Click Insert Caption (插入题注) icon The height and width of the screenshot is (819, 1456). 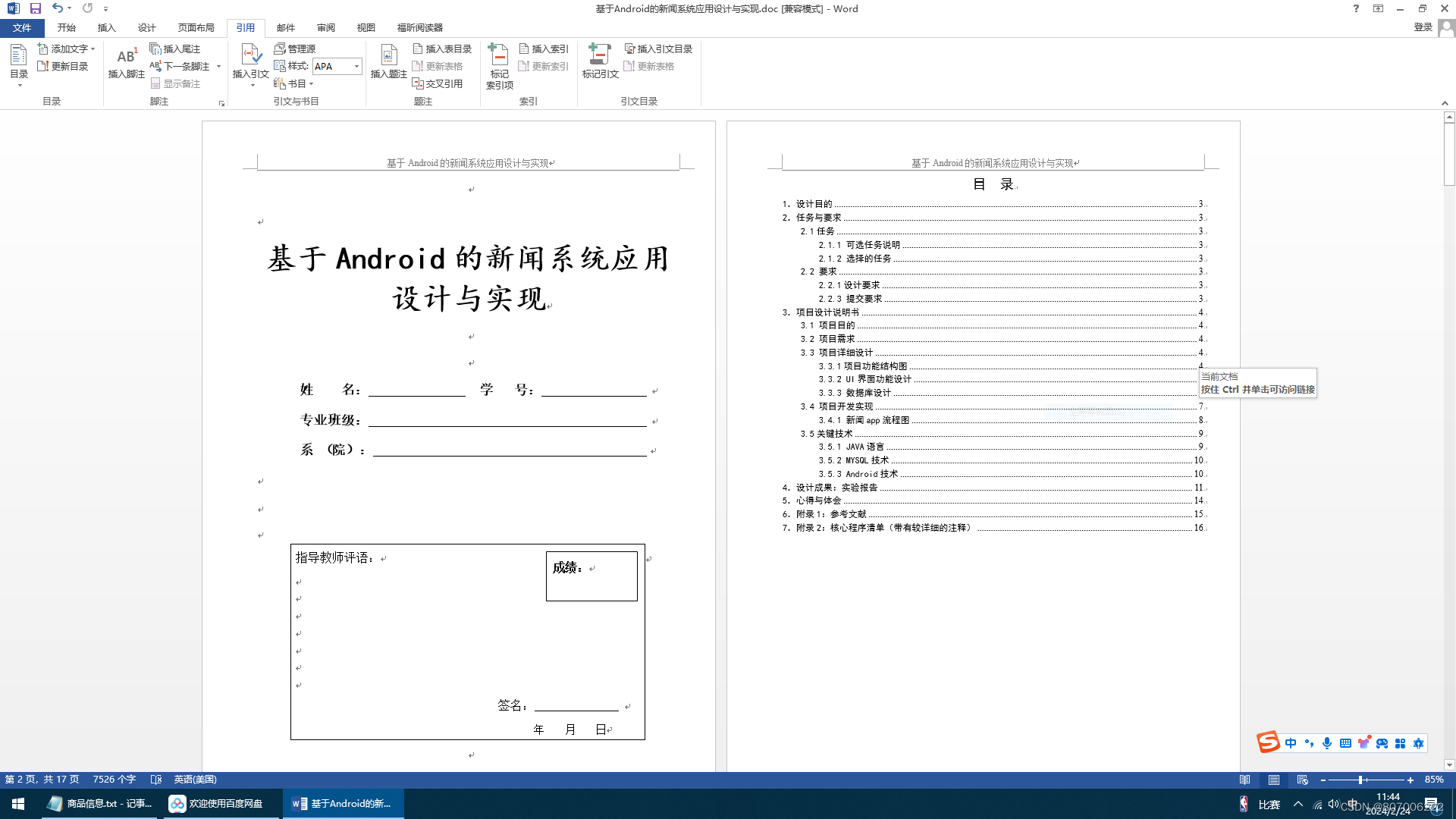388,62
